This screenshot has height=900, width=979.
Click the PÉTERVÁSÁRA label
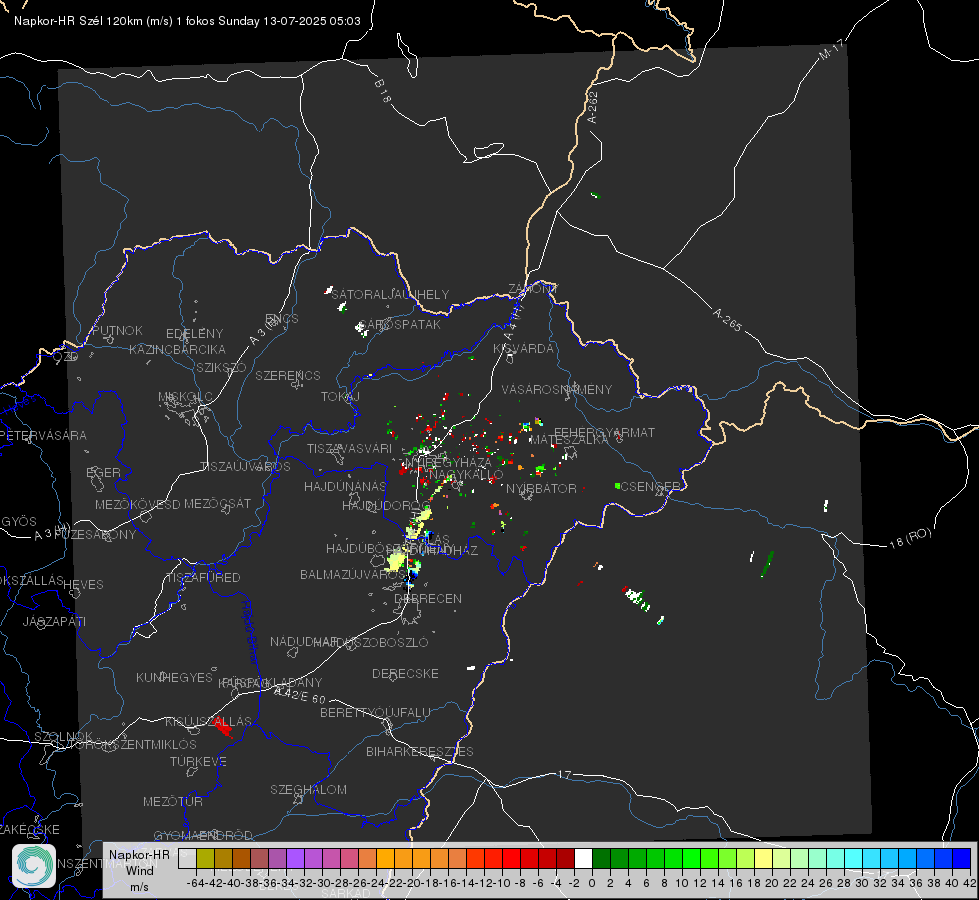pos(44,435)
